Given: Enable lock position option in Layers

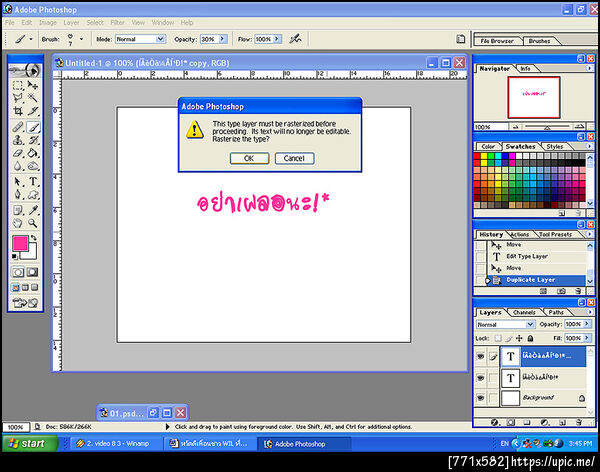Looking at the screenshot, I should click(x=519, y=338).
